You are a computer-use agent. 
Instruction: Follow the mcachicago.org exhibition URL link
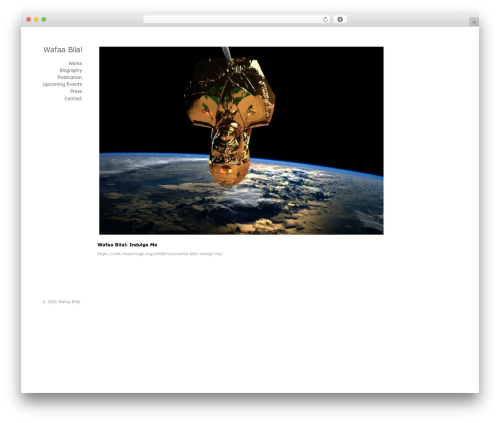[160, 254]
